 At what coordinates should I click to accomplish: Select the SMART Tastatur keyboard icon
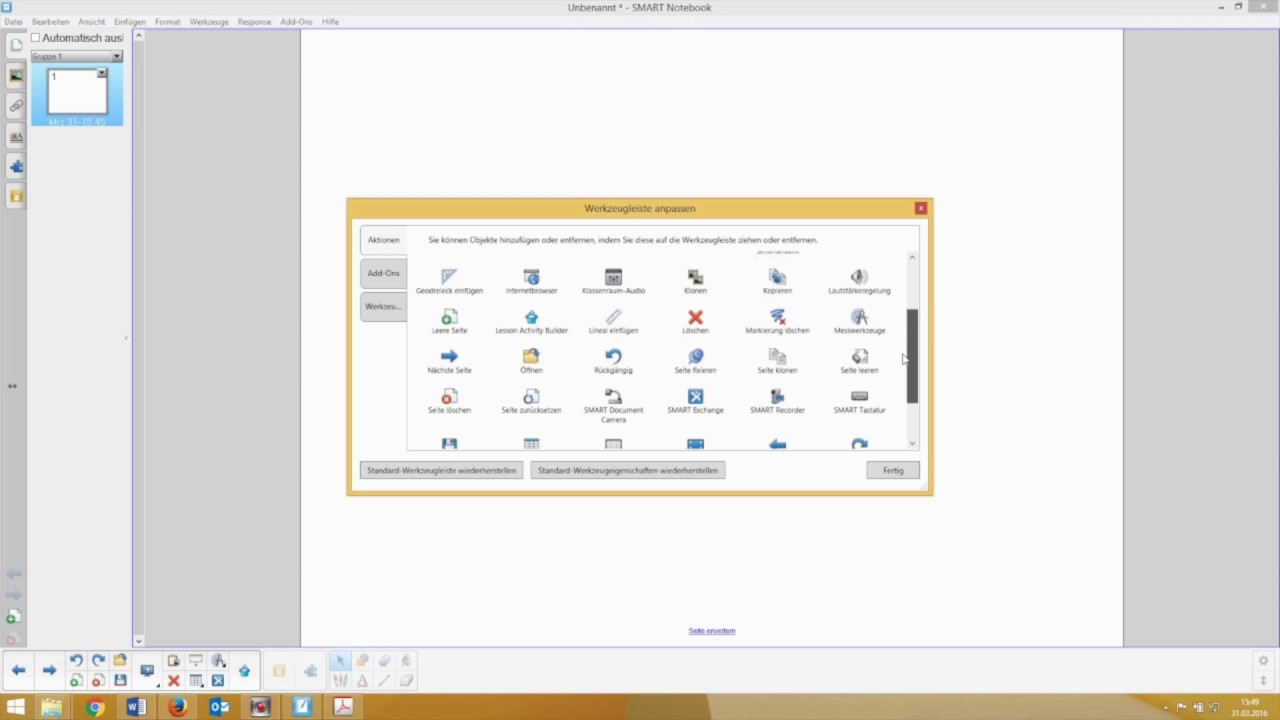[x=859, y=396]
